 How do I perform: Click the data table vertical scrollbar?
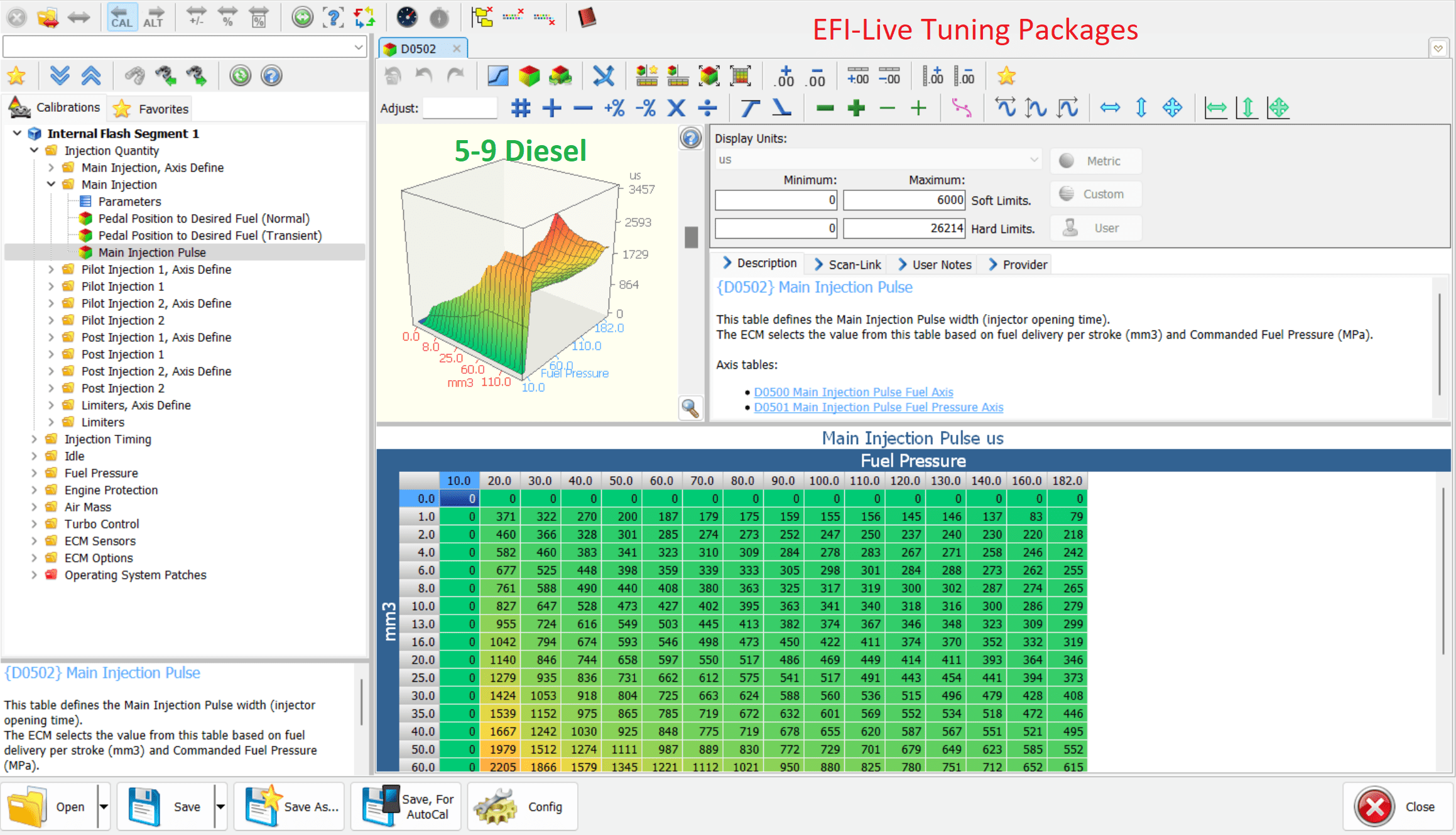pyautogui.click(x=1443, y=570)
